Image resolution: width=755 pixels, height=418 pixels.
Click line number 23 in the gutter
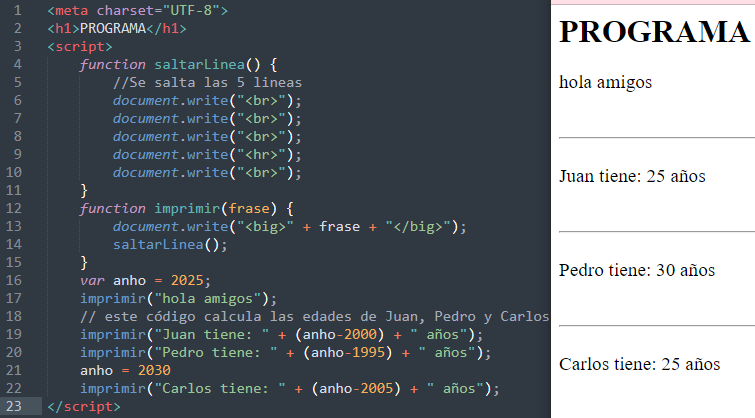(15, 407)
